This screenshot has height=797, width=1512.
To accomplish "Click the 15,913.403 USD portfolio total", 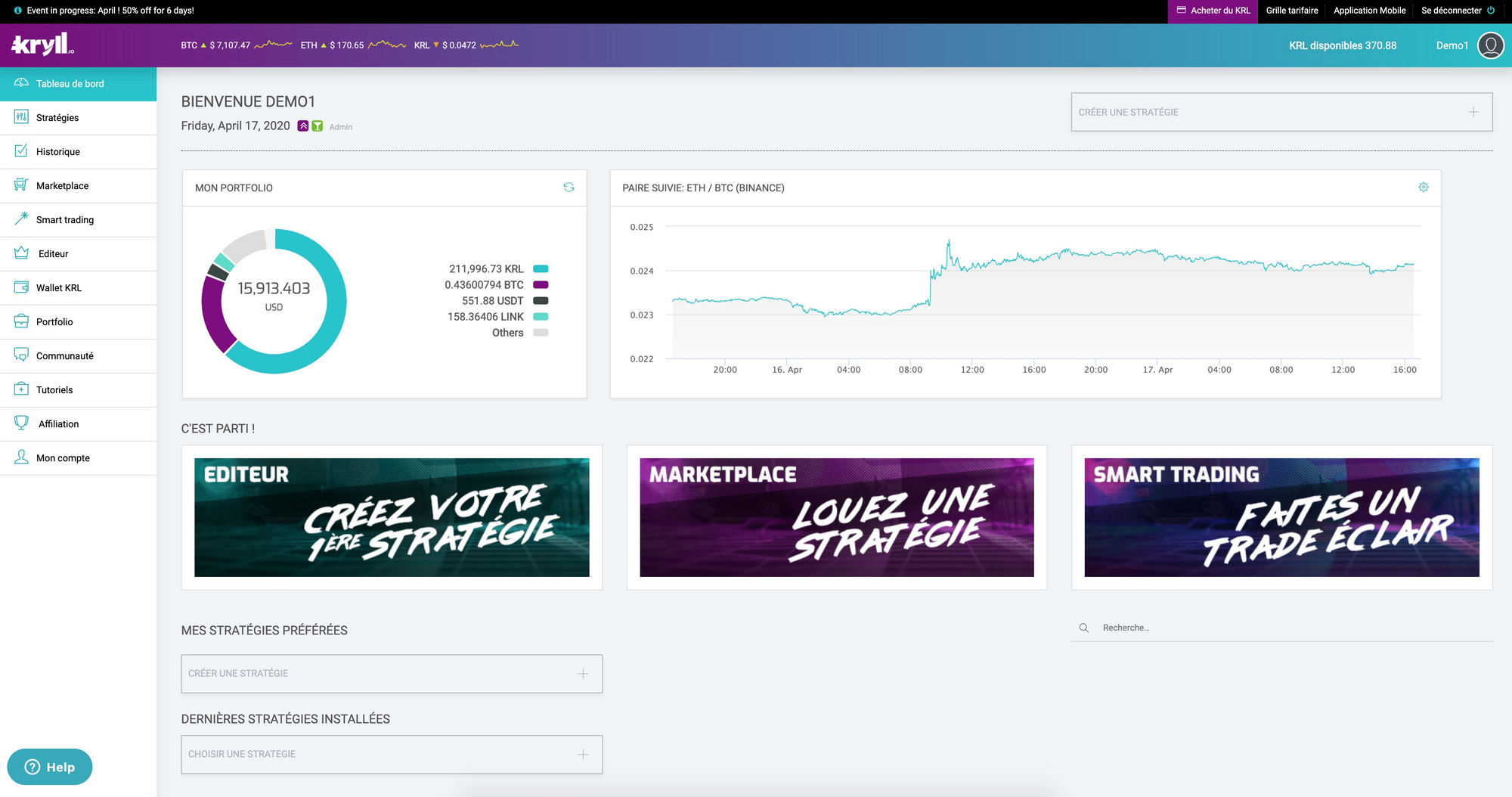I will click(x=274, y=296).
